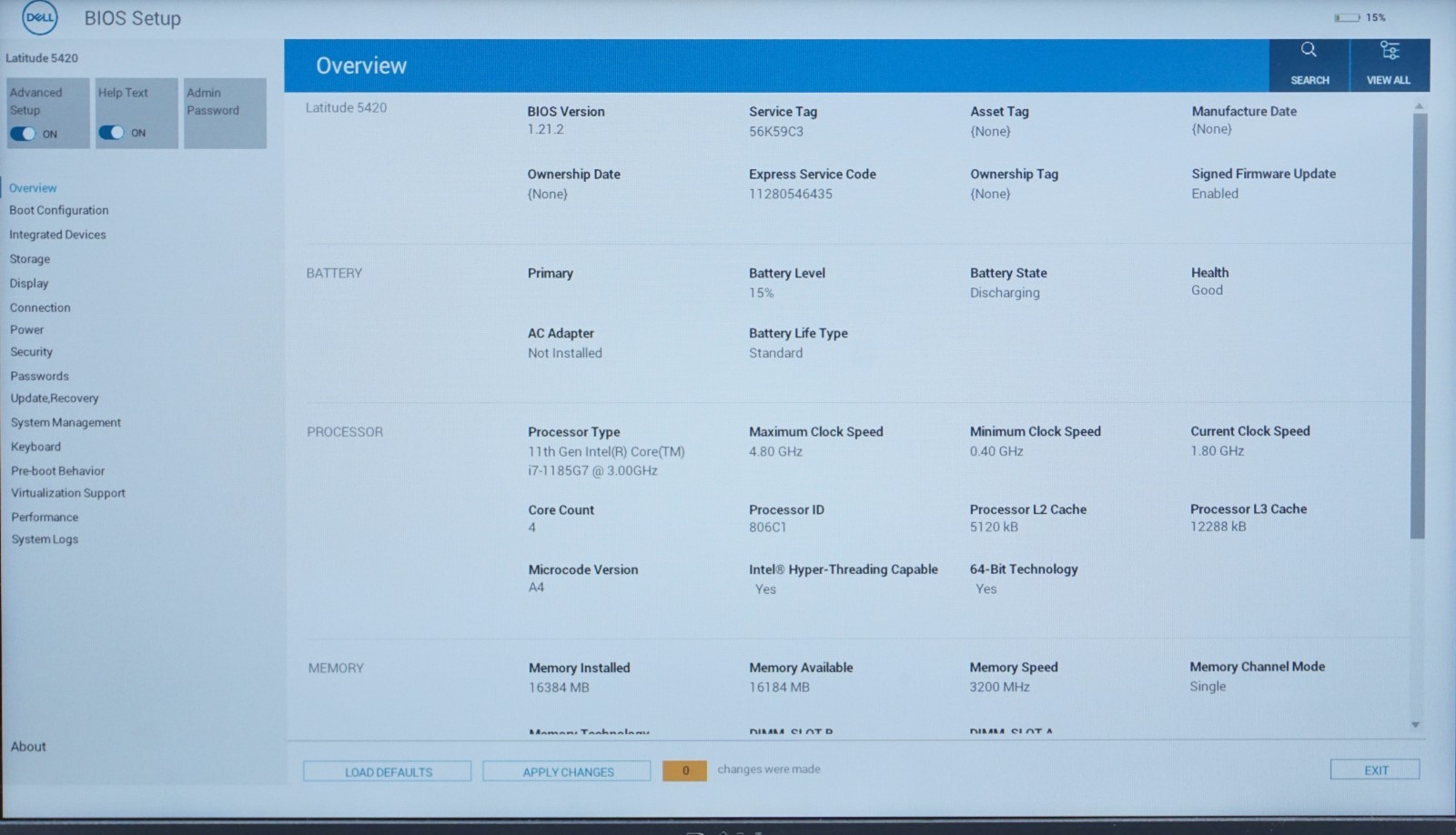Click the Service Tag value 56K59C3

[x=776, y=132]
